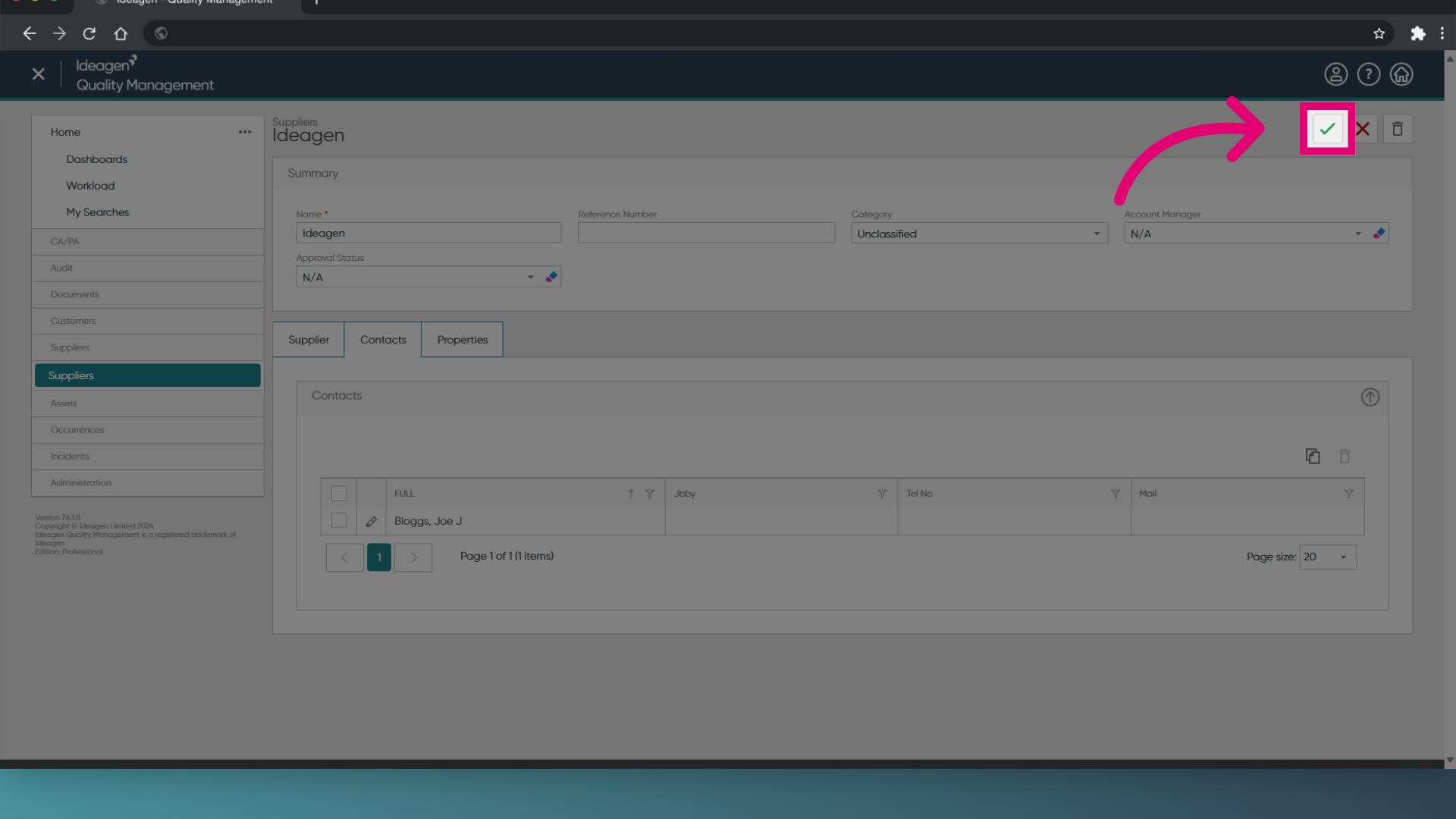Open Workload from the sidebar
This screenshot has width=1456, height=819.
[x=90, y=186]
